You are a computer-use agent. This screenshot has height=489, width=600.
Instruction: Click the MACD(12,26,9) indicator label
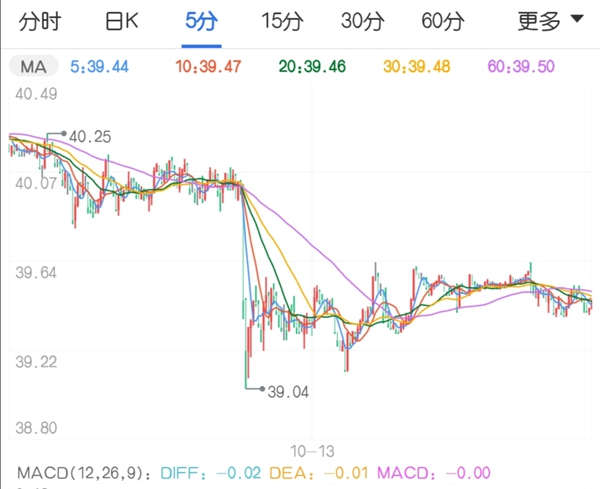pyautogui.click(x=84, y=473)
